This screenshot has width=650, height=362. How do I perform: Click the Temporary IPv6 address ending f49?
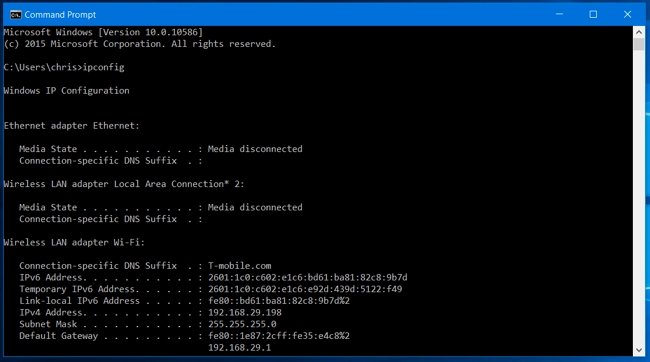pyautogui.click(x=305, y=289)
